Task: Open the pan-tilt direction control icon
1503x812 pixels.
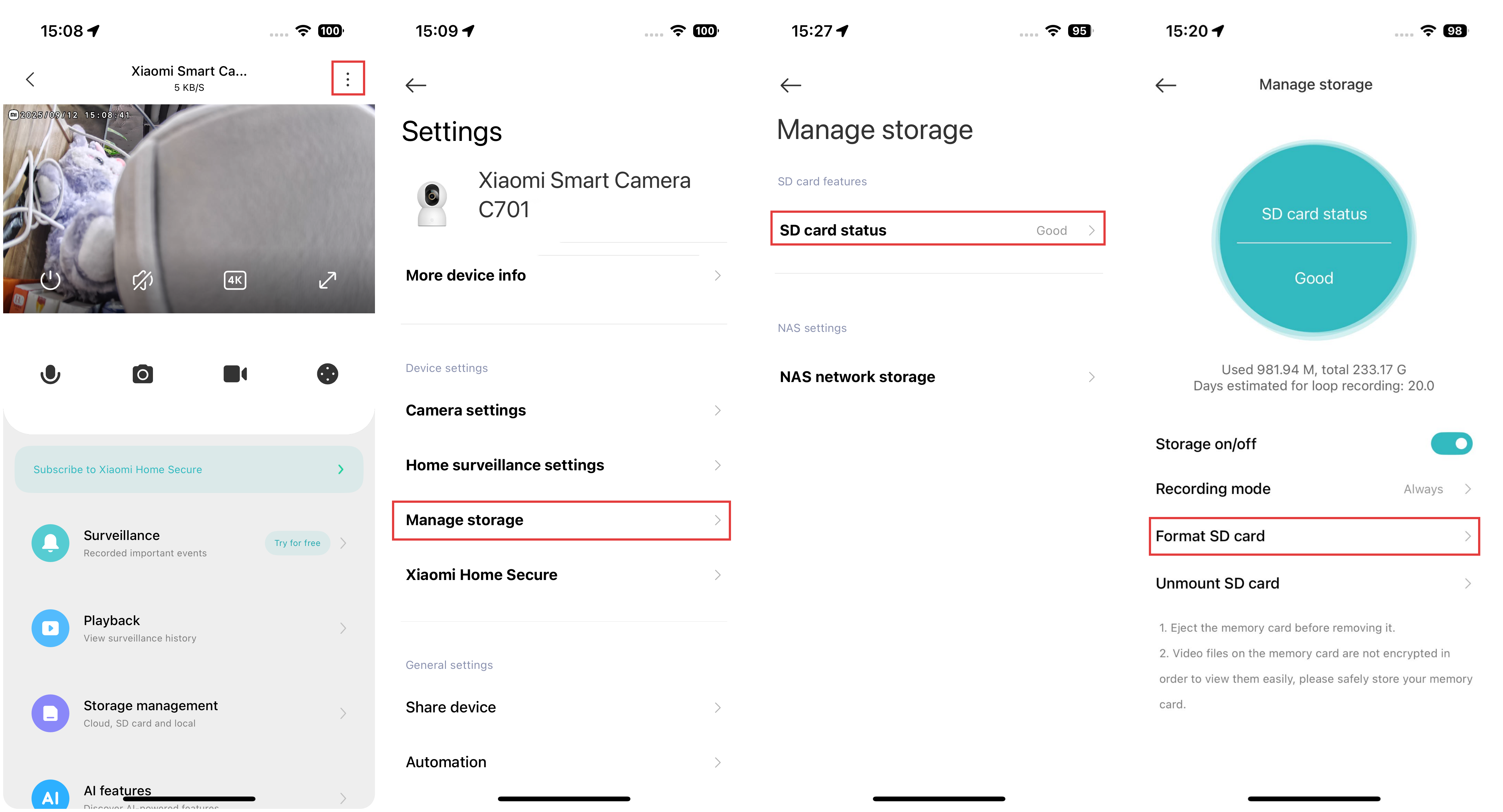Action: [327, 374]
